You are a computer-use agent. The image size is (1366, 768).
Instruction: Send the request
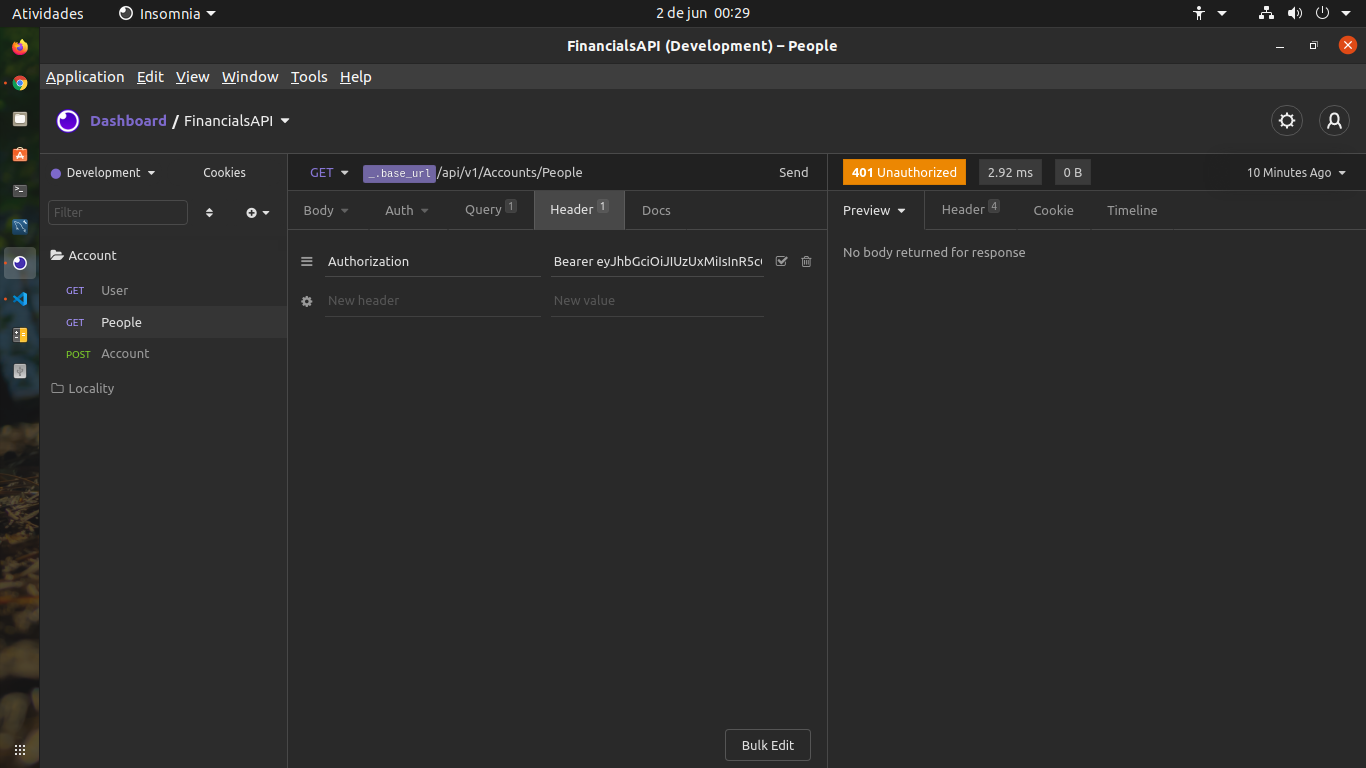(x=794, y=173)
